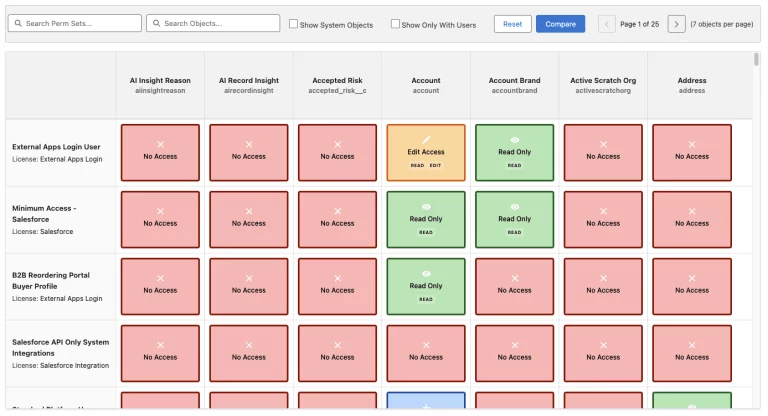768x416 pixels.
Task: Select Salesforce API Only System Integrations row label
Action: pyautogui.click(x=61, y=353)
